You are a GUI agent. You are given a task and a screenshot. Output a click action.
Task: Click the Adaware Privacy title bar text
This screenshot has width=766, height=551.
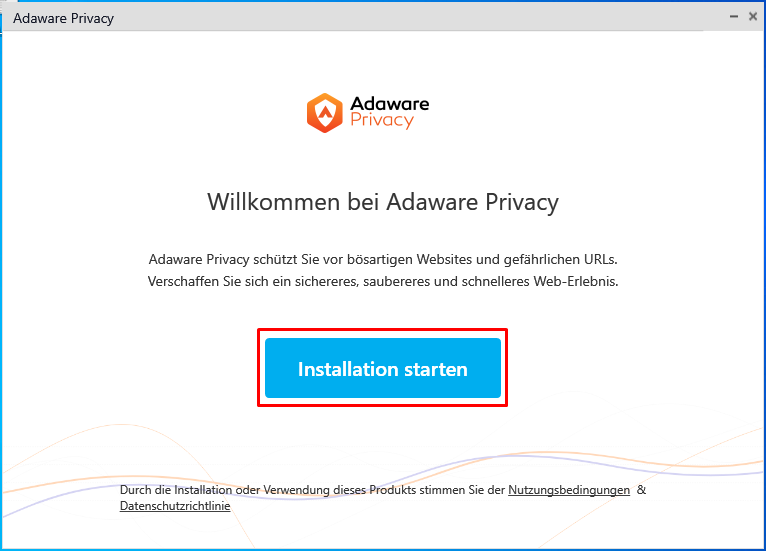click(64, 18)
